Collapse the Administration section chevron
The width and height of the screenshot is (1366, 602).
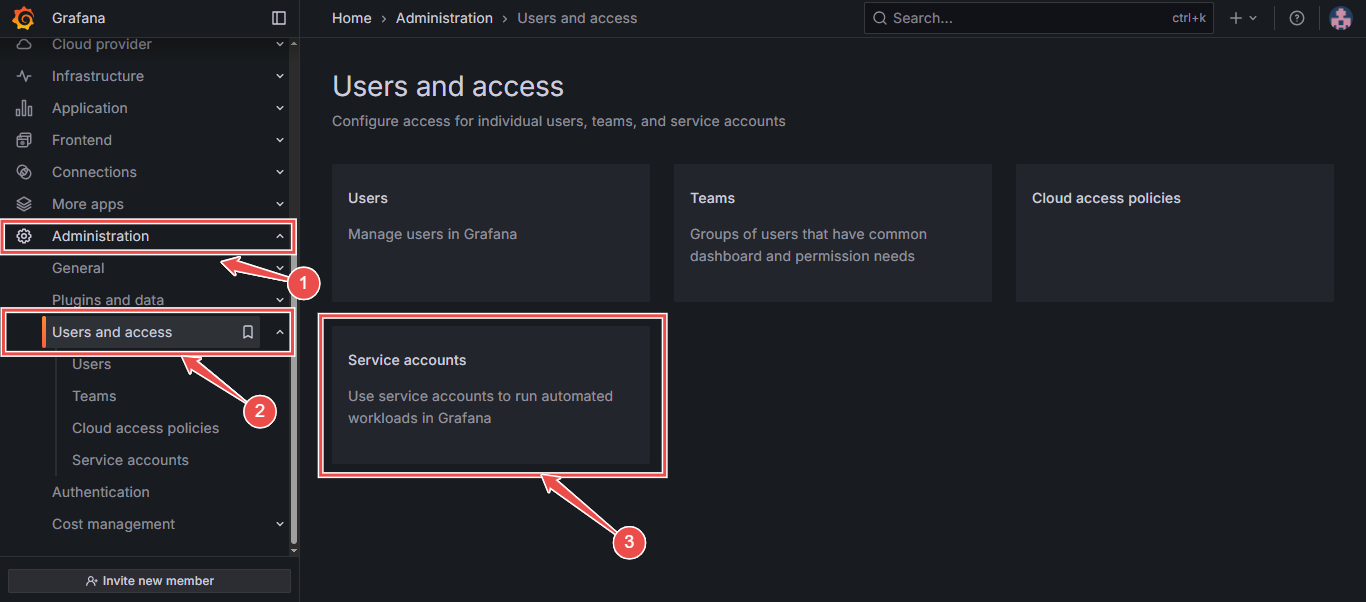point(279,236)
